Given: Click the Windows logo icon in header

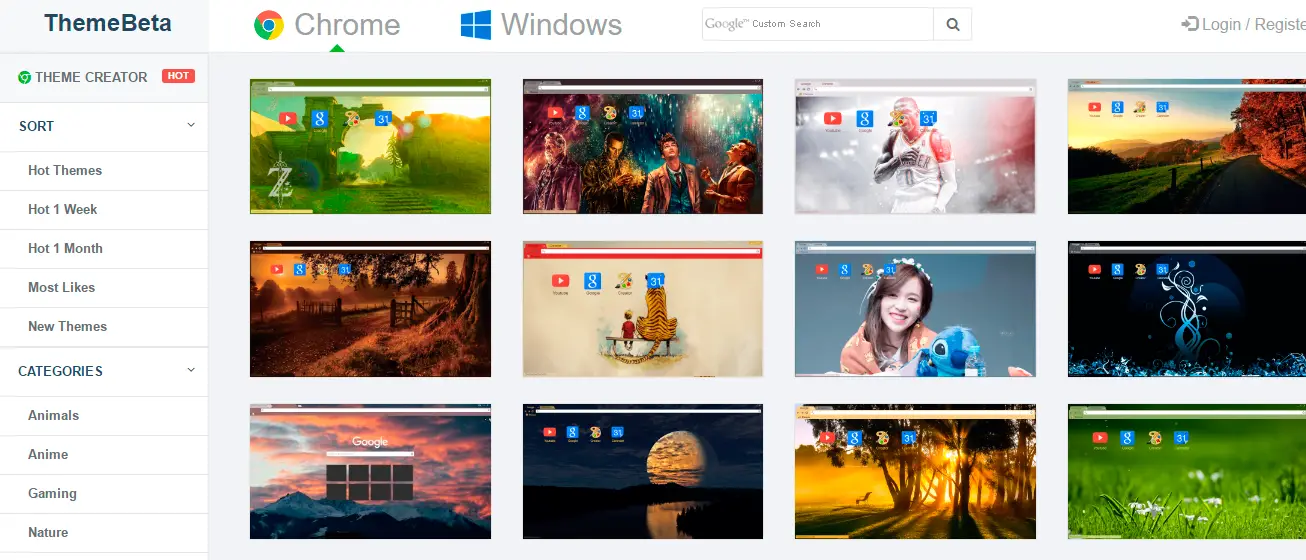Looking at the screenshot, I should pos(476,25).
